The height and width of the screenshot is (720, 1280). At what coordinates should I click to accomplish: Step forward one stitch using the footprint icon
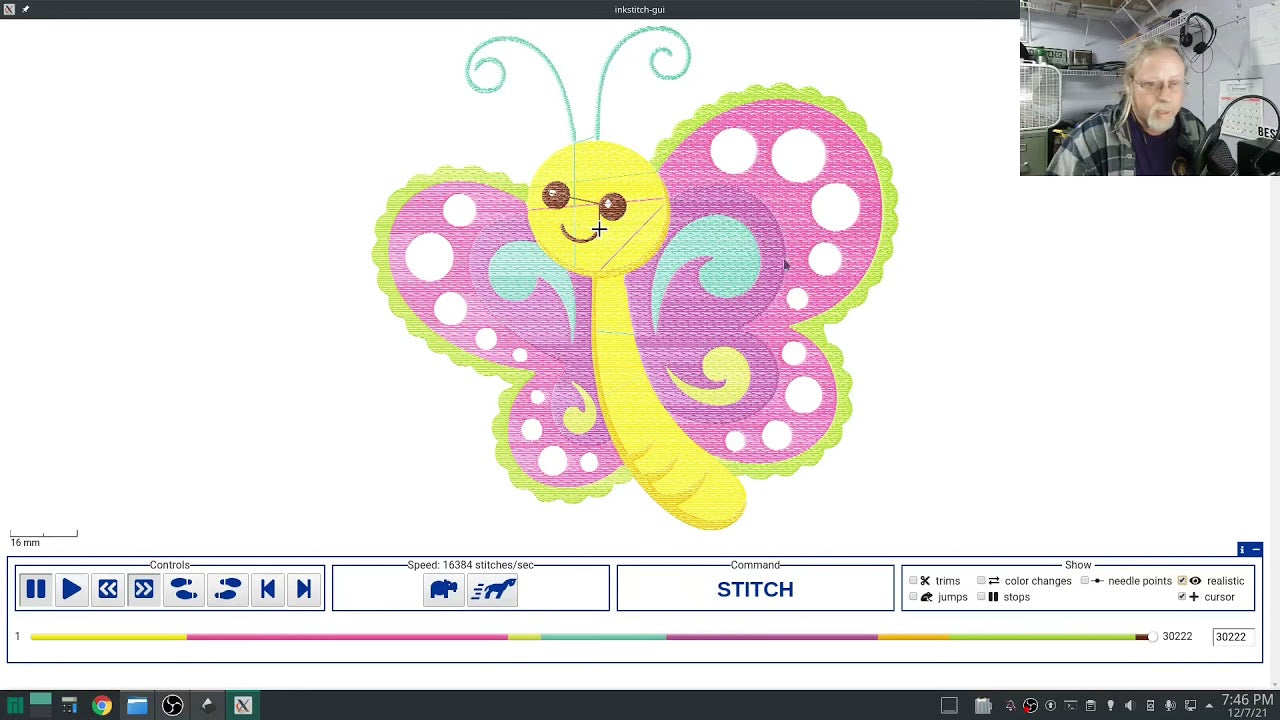[227, 589]
